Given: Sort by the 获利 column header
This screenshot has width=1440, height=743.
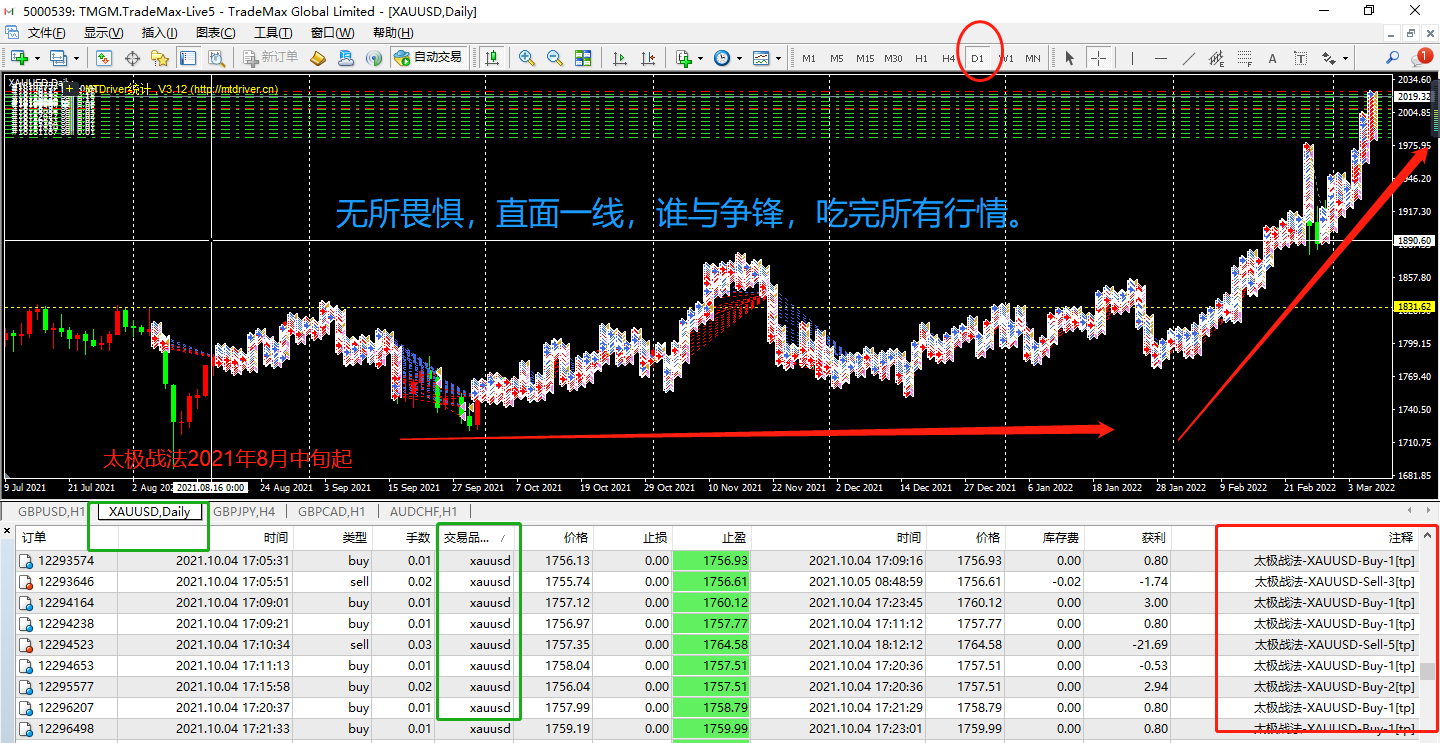Looking at the screenshot, I should click(1128, 537).
